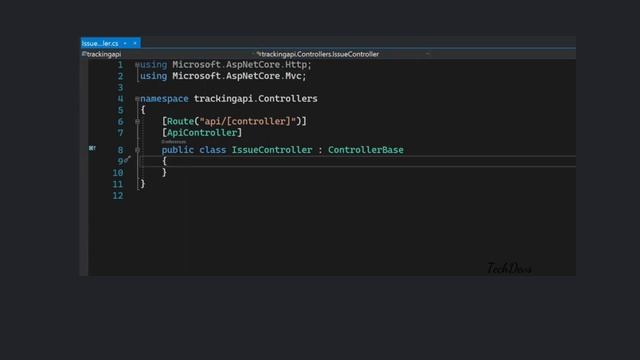Click the ApiController attribute on line 7
This screenshot has height=360, width=640.
[x=202, y=133]
